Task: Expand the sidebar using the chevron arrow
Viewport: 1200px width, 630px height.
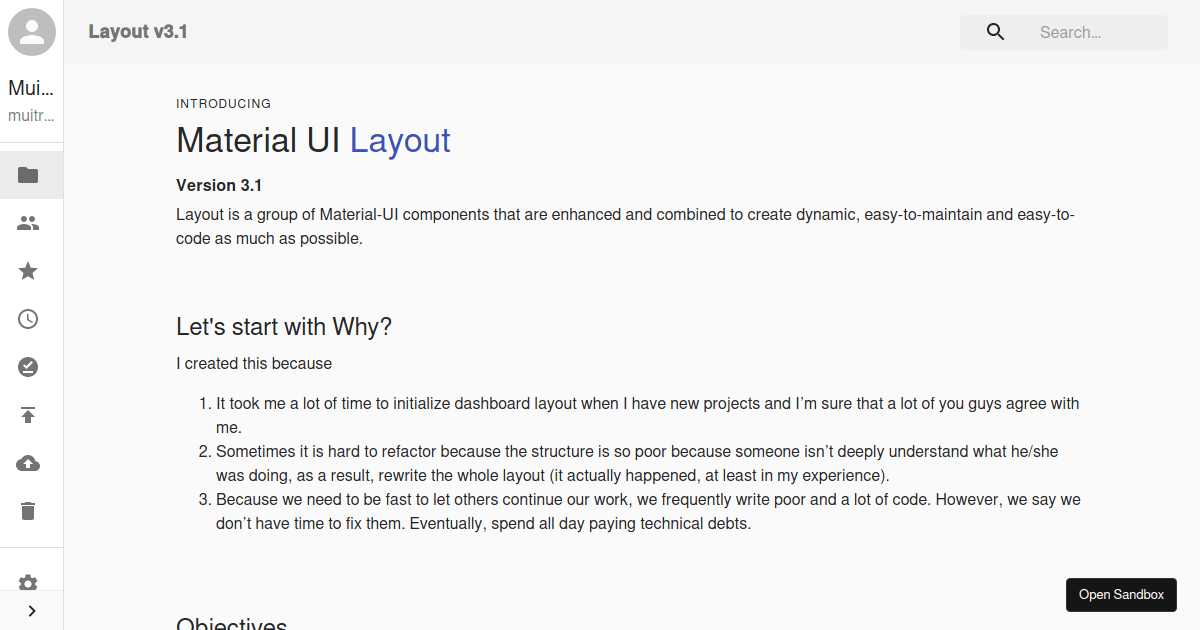Action: tap(31, 610)
